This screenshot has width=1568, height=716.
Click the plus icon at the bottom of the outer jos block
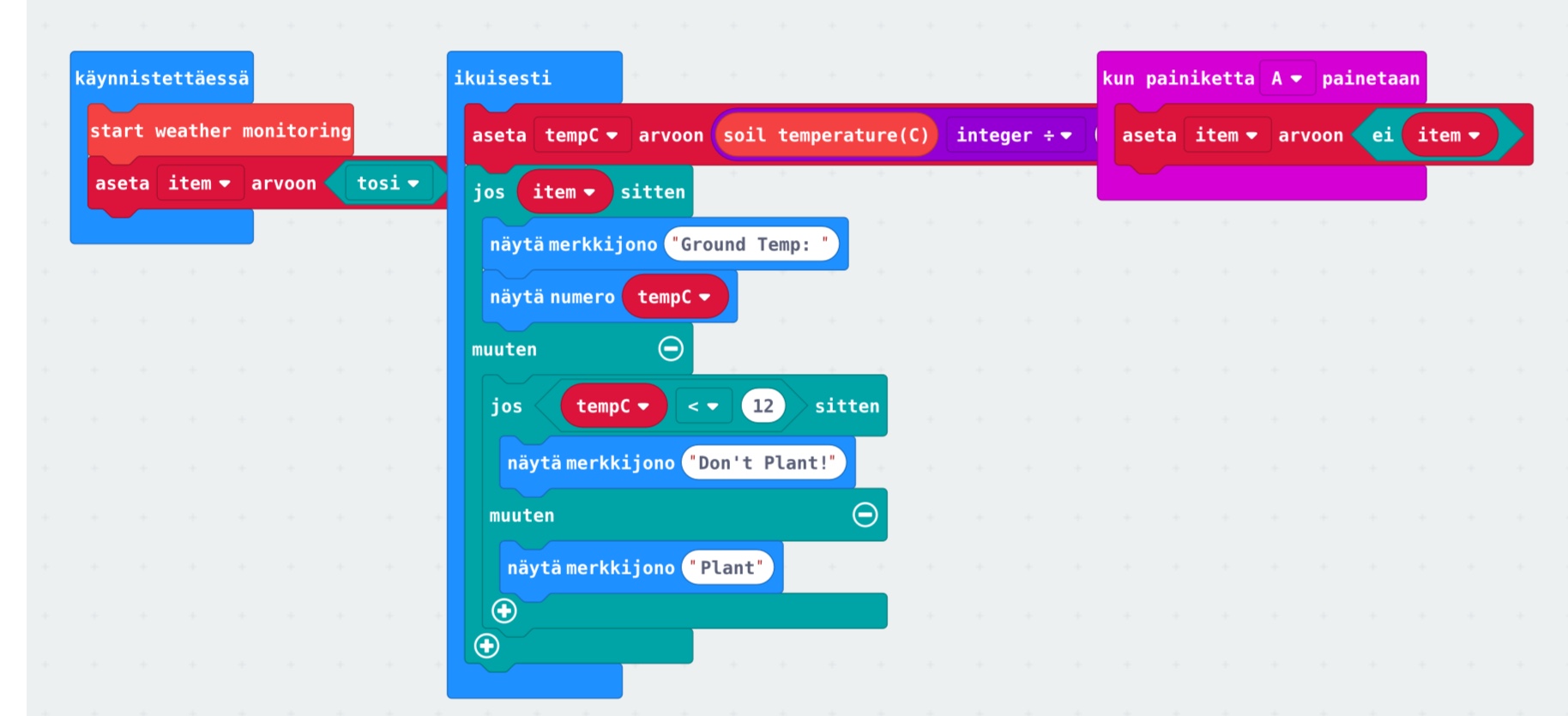[486, 646]
